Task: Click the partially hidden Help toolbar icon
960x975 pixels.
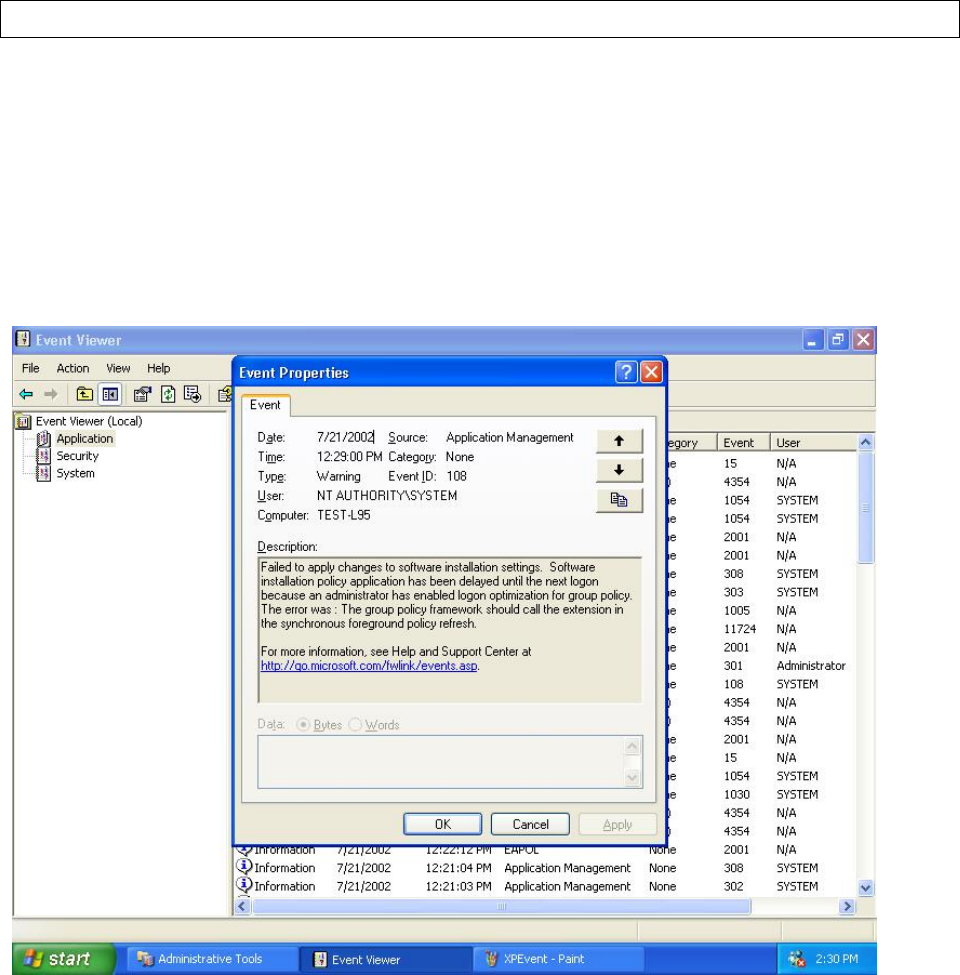Action: tap(225, 394)
